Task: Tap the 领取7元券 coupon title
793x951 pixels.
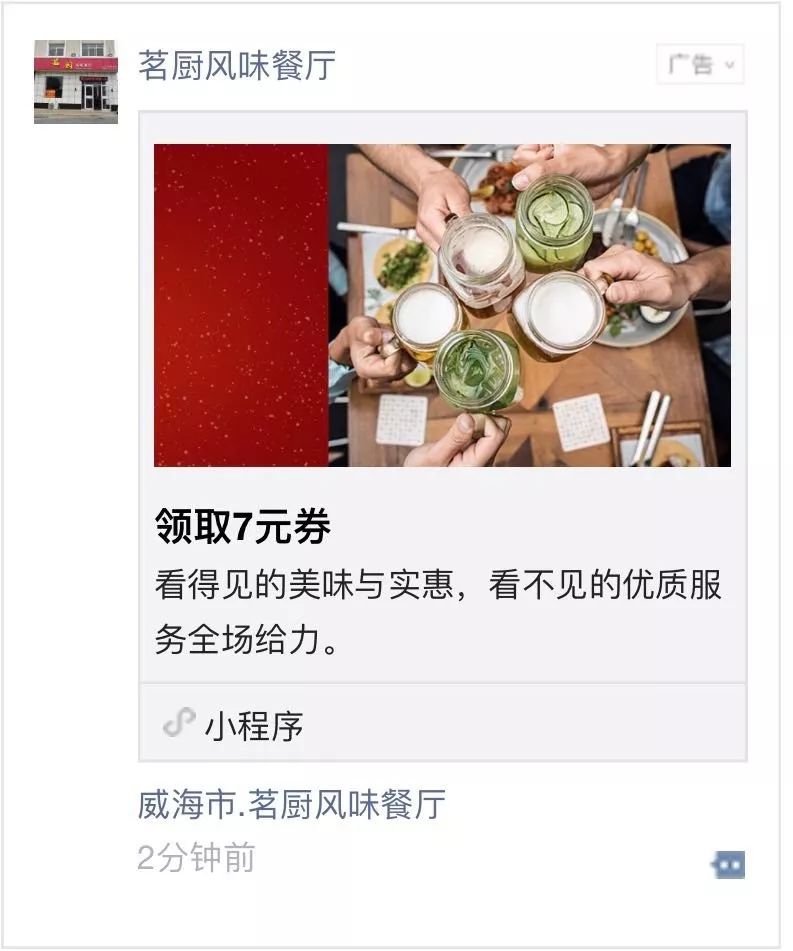Action: [x=243, y=526]
